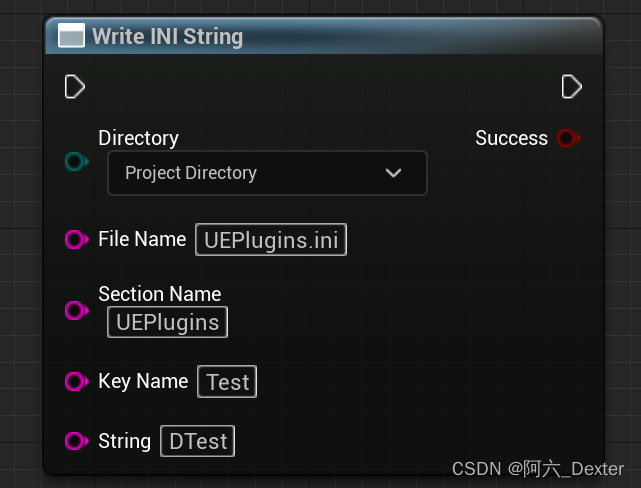This screenshot has width=641, height=488.
Task: Select the DTest string value field
Action: click(197, 441)
